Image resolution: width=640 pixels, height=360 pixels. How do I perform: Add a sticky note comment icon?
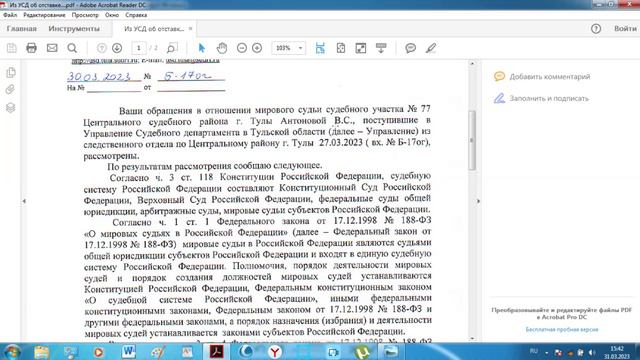pyautogui.click(x=411, y=48)
